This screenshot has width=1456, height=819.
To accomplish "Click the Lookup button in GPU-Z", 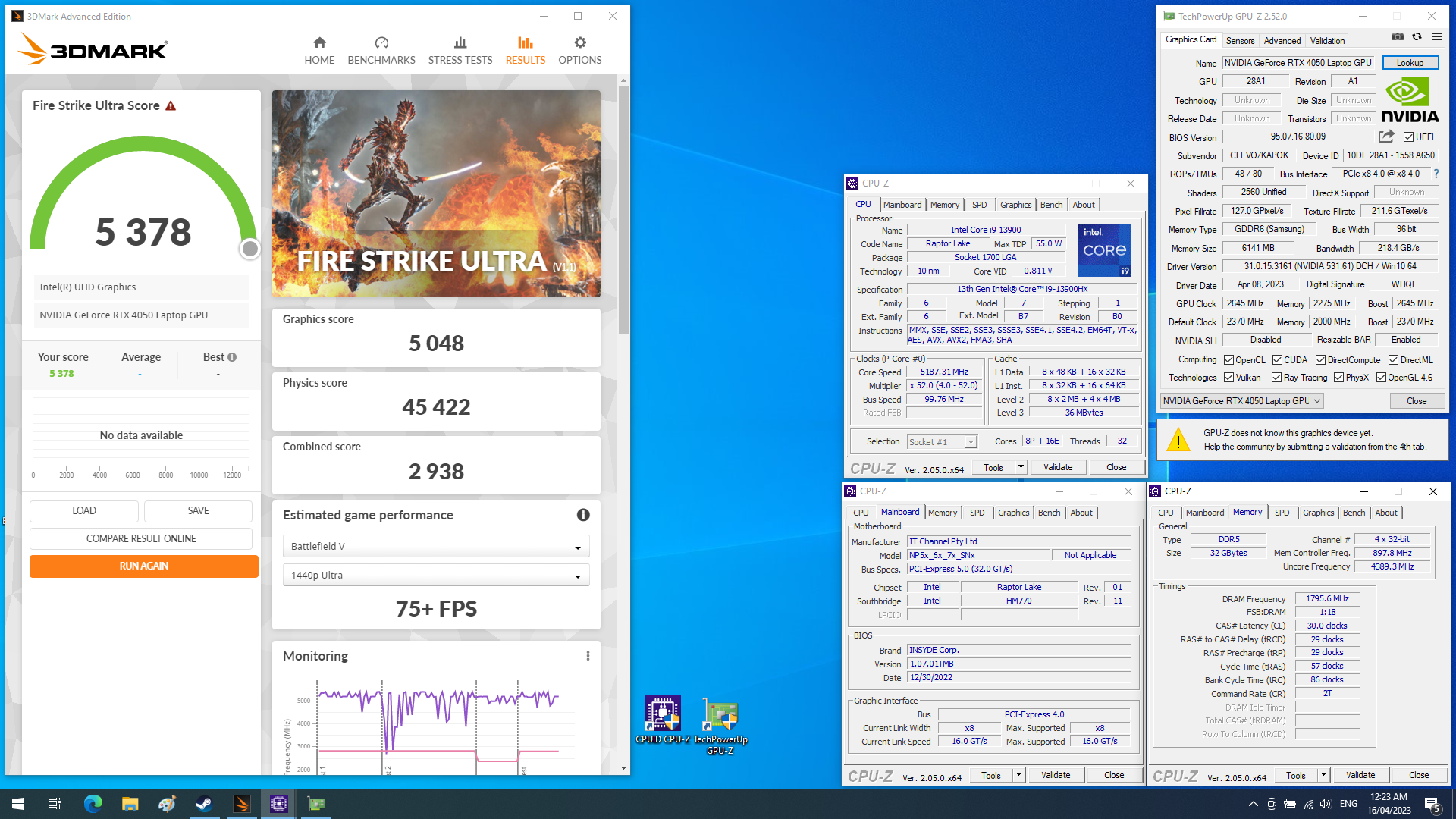I will point(1410,63).
